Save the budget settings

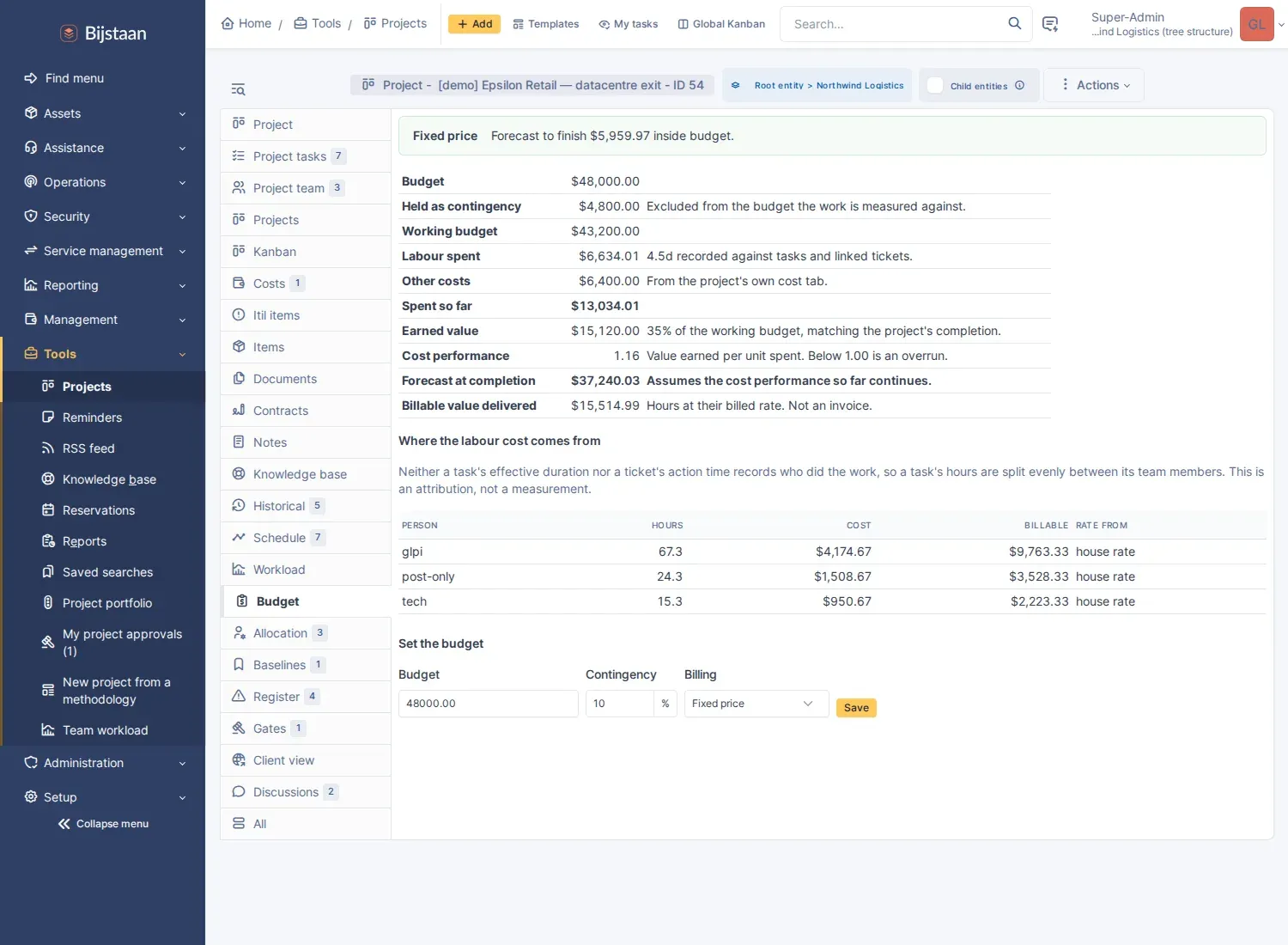[x=856, y=708]
